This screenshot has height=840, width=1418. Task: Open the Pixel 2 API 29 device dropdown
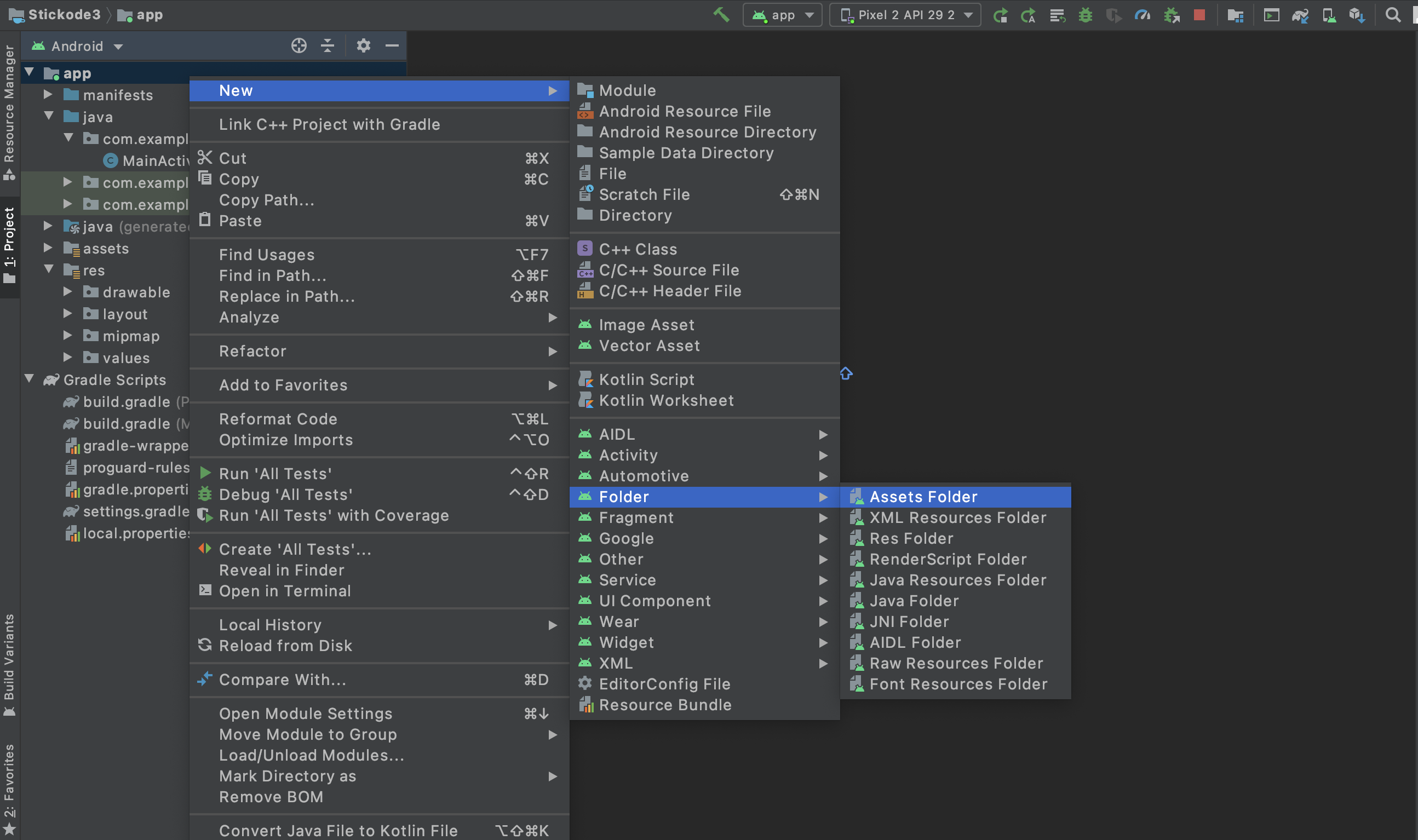click(905, 15)
